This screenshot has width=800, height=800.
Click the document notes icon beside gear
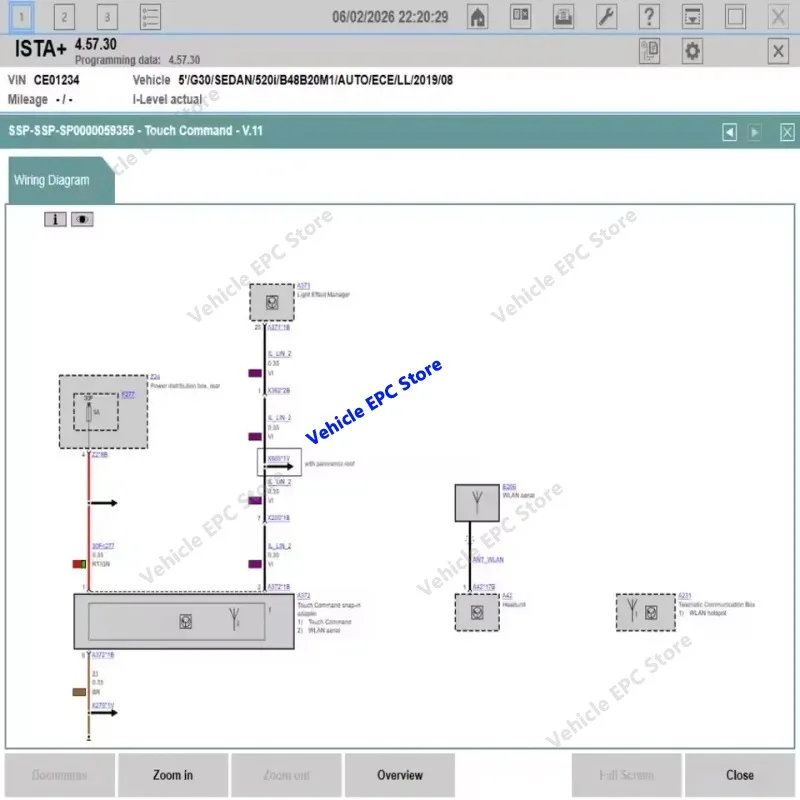[649, 51]
